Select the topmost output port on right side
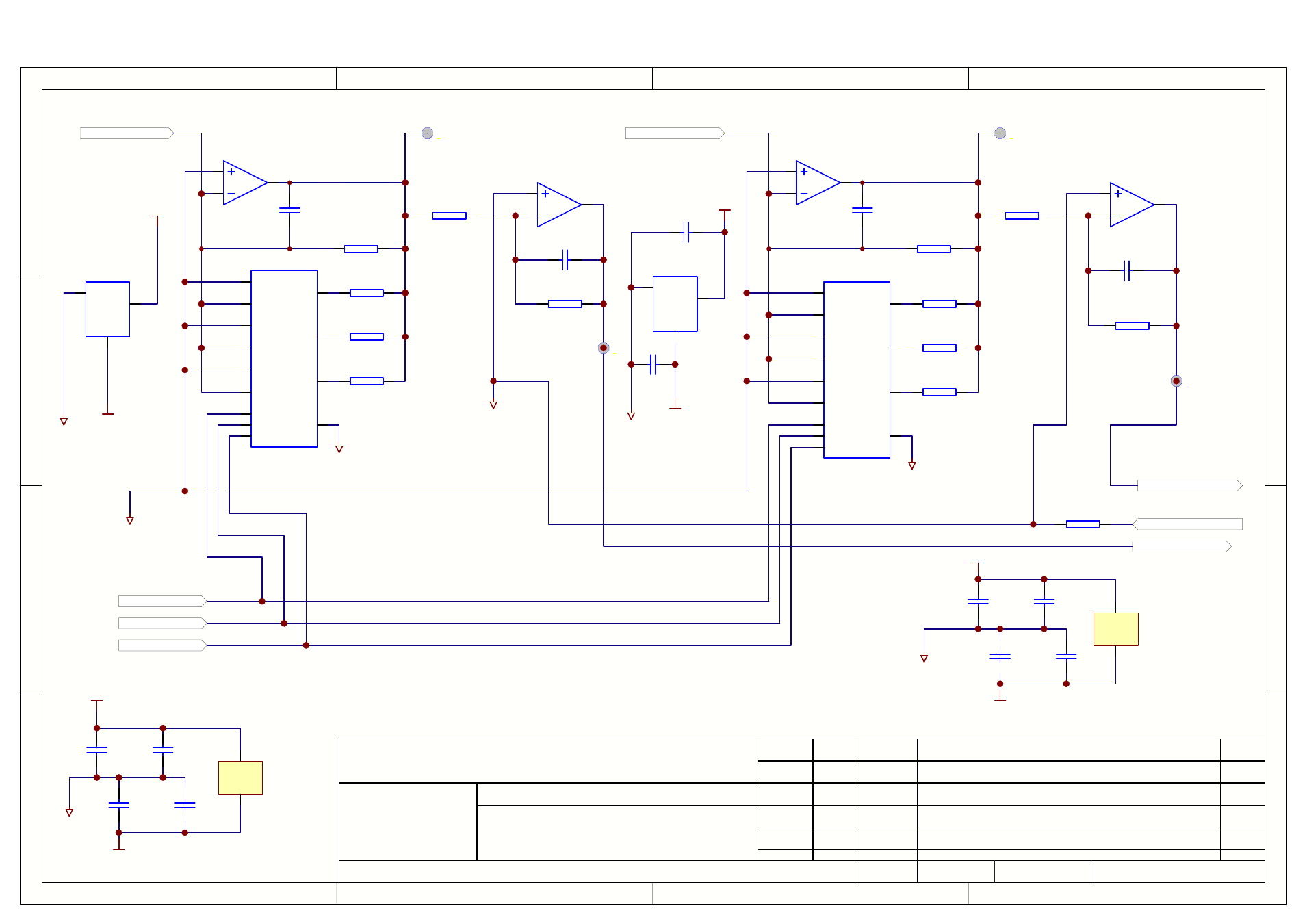Image resolution: width=1307 pixels, height=924 pixels. (1190, 485)
